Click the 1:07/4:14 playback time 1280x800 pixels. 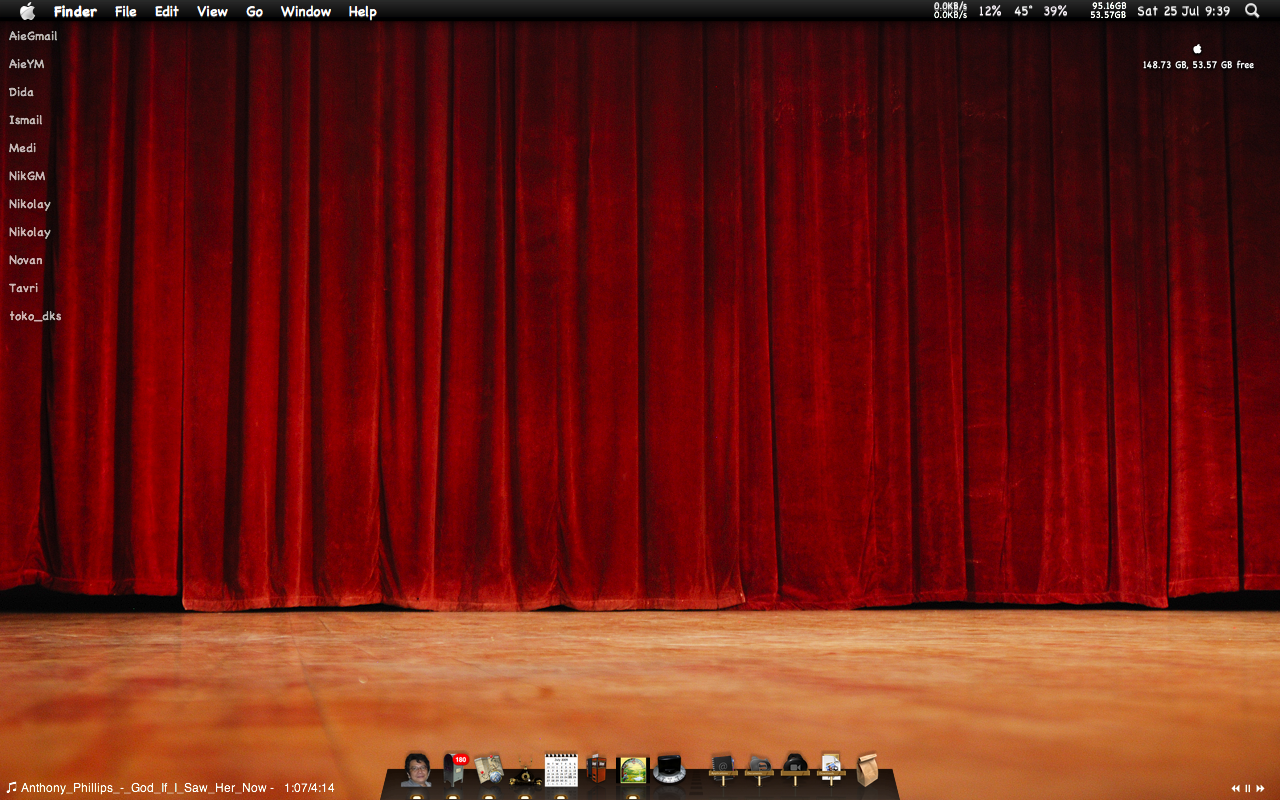(x=309, y=788)
